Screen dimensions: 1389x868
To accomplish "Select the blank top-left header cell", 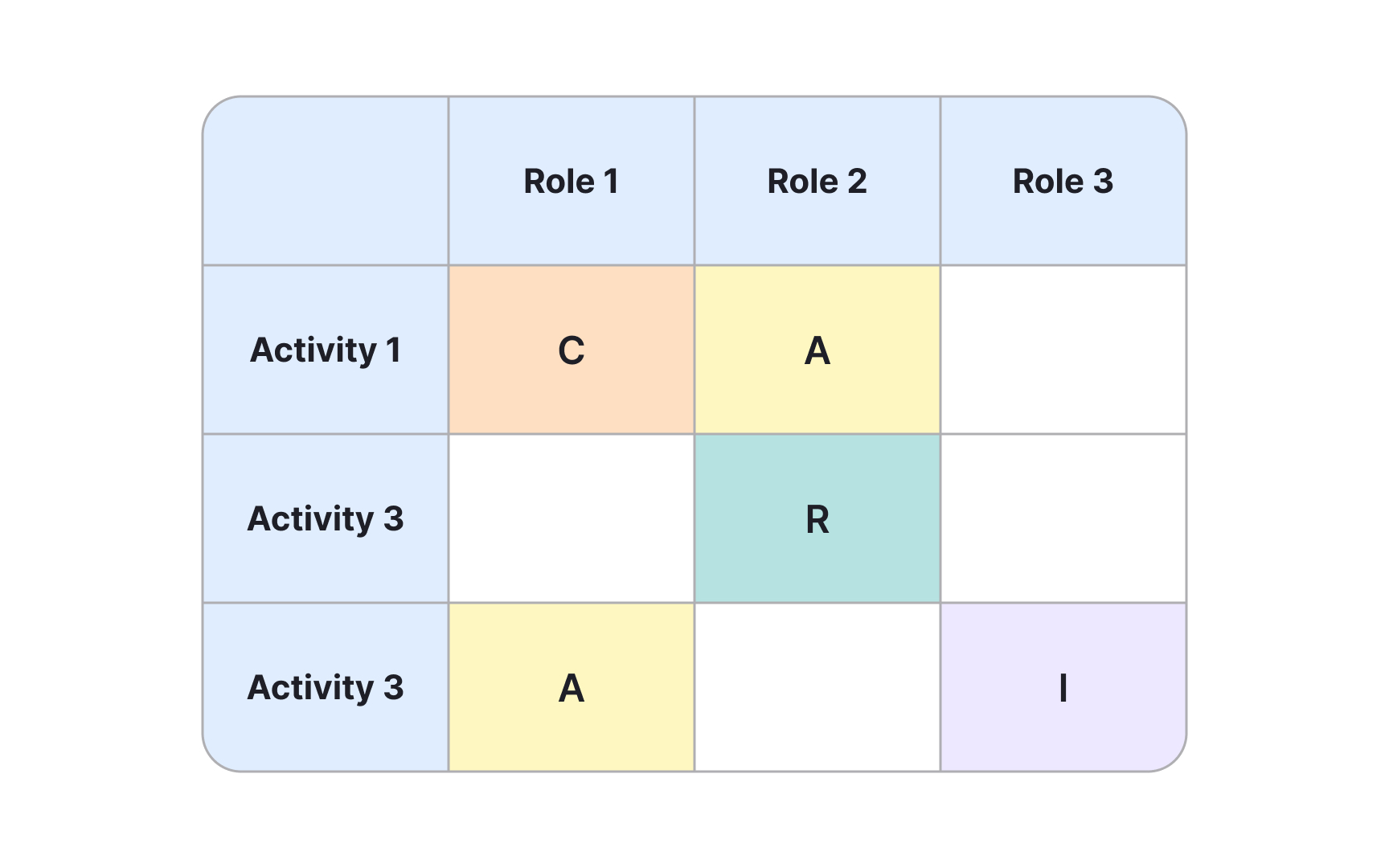I will click(326, 182).
